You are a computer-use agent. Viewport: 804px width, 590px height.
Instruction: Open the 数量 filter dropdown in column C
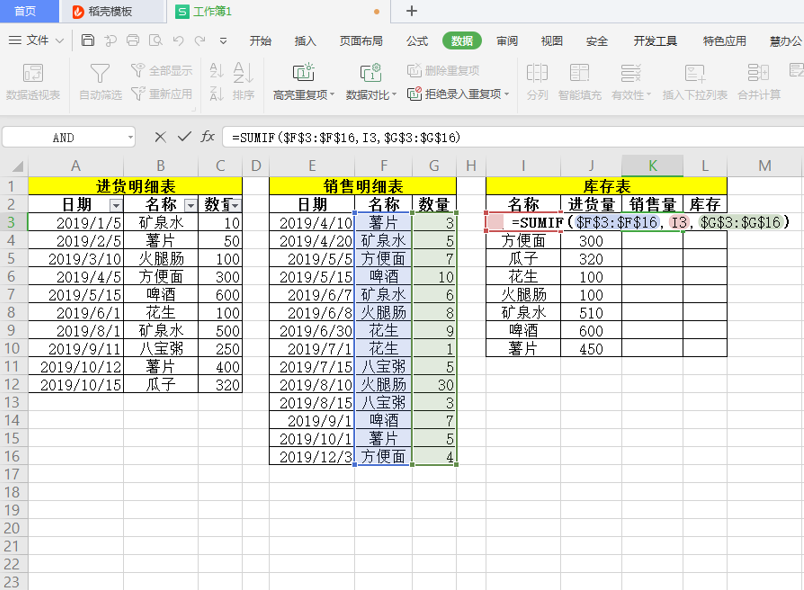click(235, 206)
